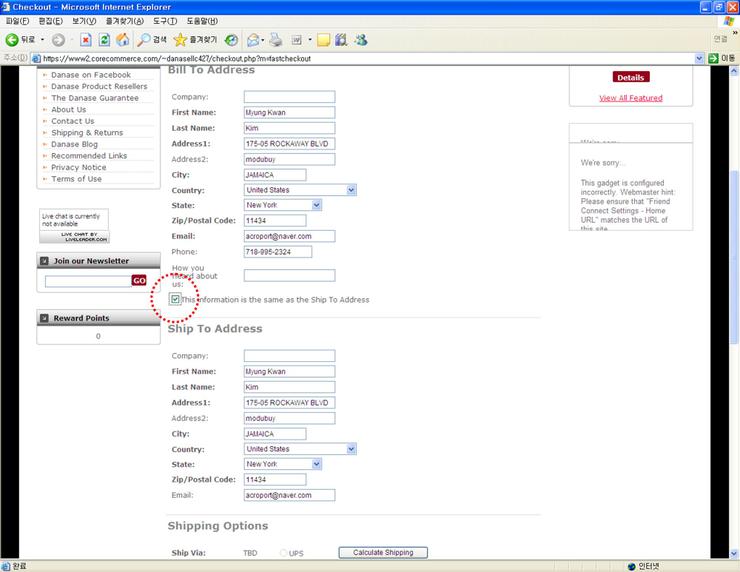Open the View All Featured link
740x572 pixels.
pos(631,98)
